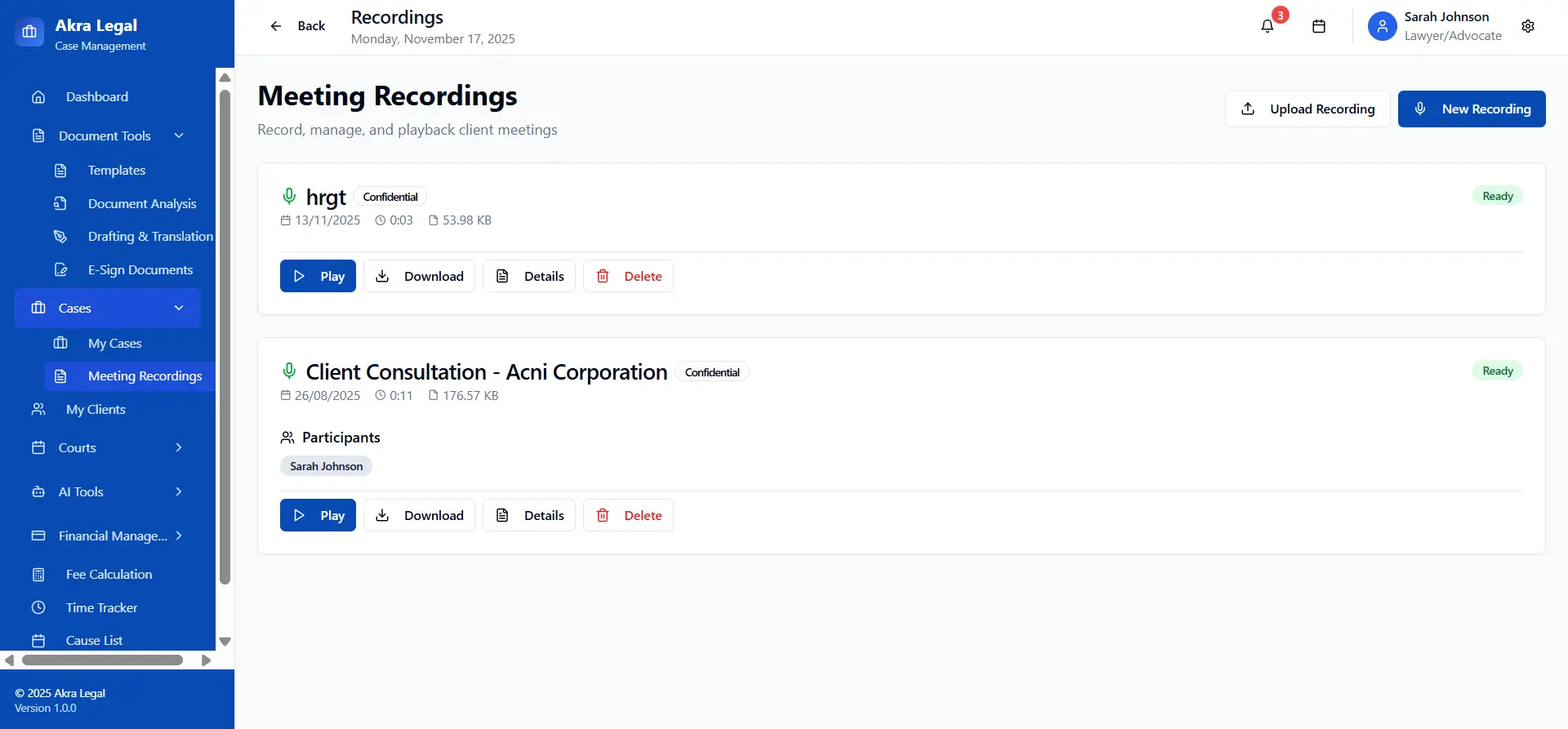Play the hrgt recording
Screen dimensions: 1568x729
(x=318, y=277)
